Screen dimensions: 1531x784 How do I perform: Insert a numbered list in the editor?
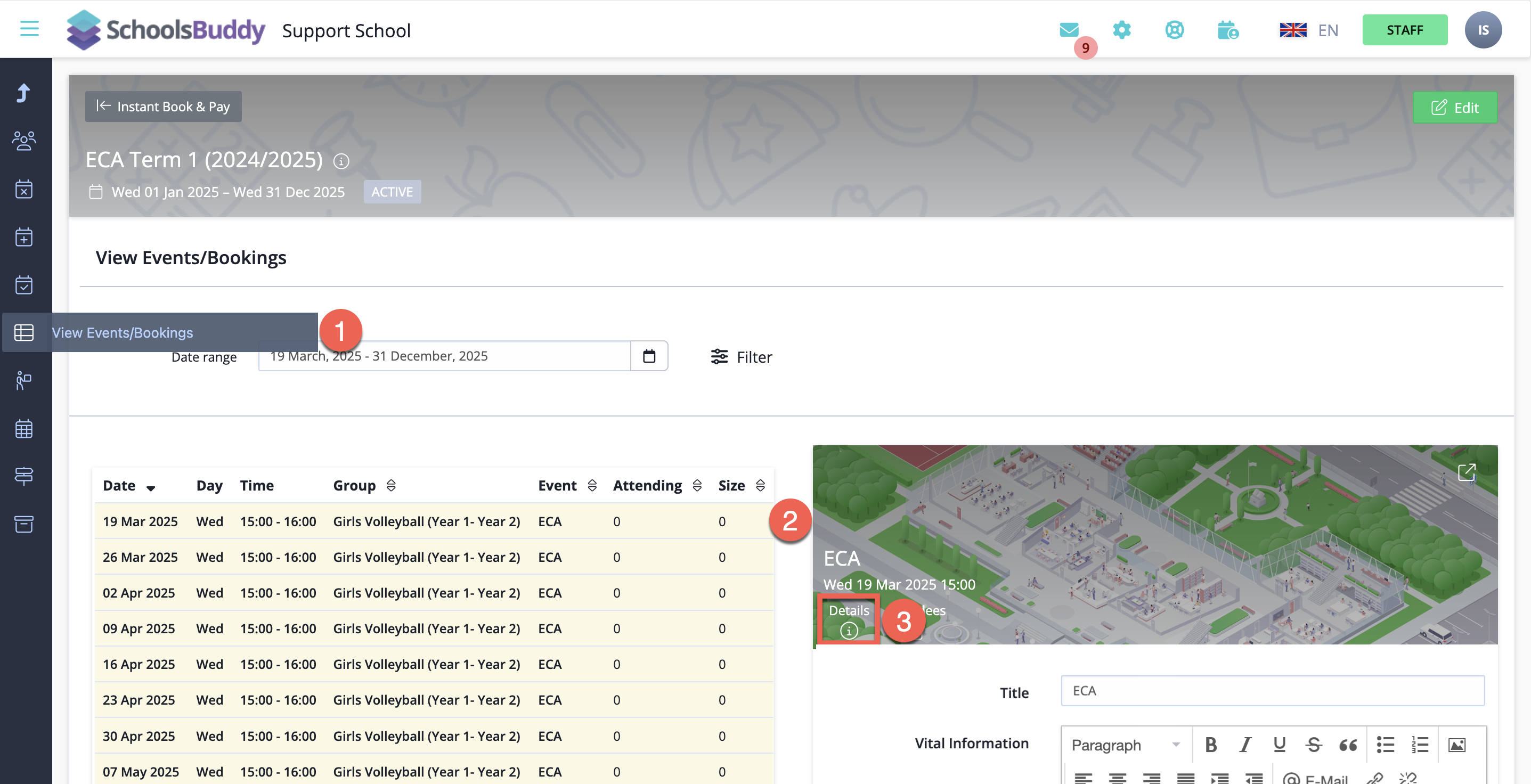pyautogui.click(x=1420, y=745)
